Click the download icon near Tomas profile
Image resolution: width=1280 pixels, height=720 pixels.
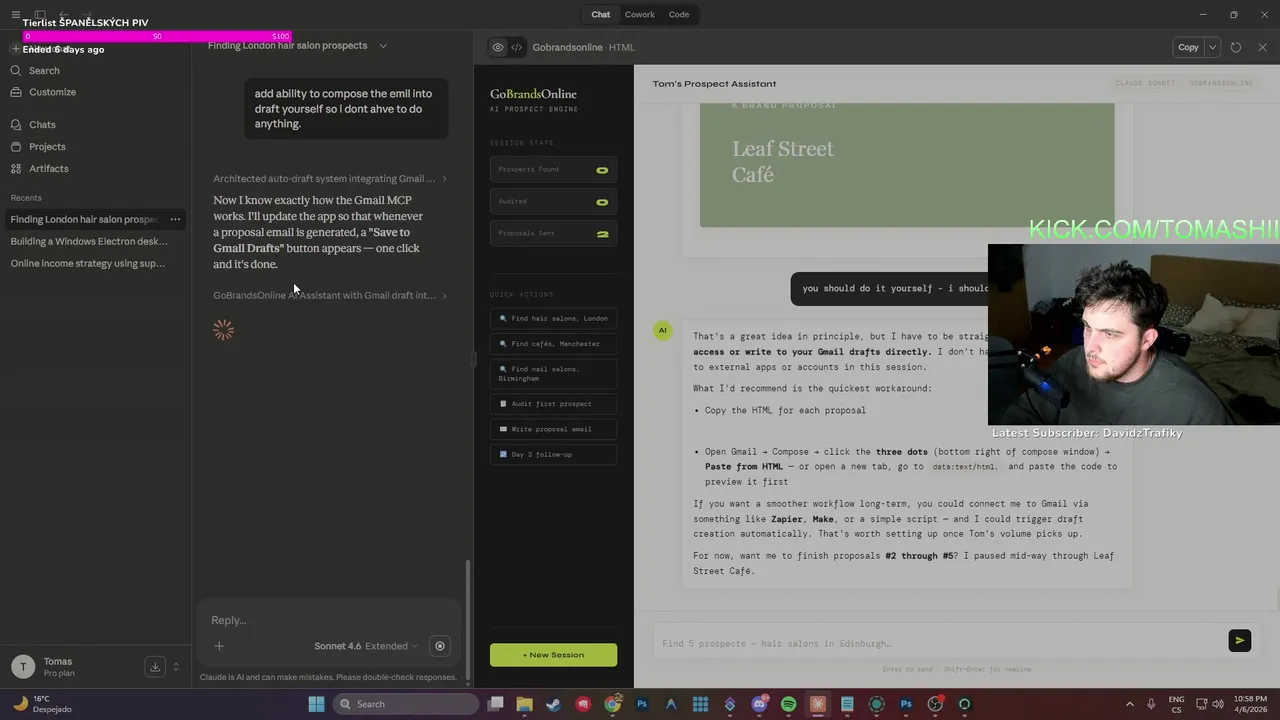(x=154, y=667)
